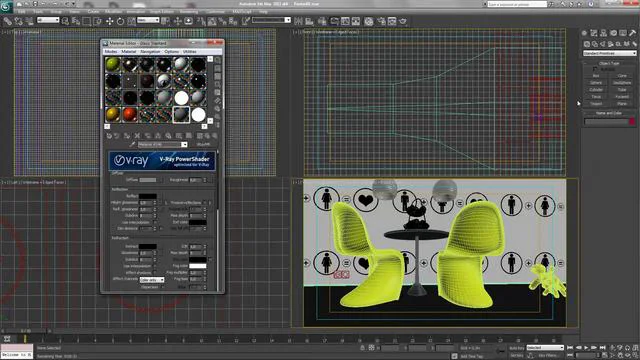Click the red object color swatch
This screenshot has width=640, height=360.
pos(632,122)
